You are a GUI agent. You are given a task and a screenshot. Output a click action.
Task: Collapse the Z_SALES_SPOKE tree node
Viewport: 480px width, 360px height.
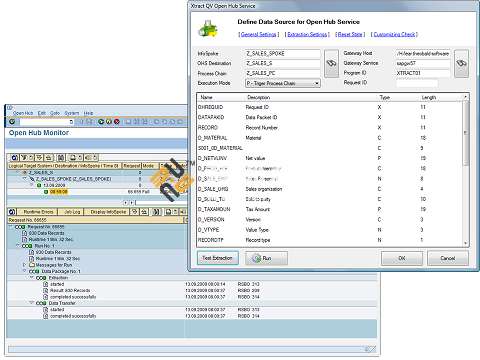[x=24, y=179]
